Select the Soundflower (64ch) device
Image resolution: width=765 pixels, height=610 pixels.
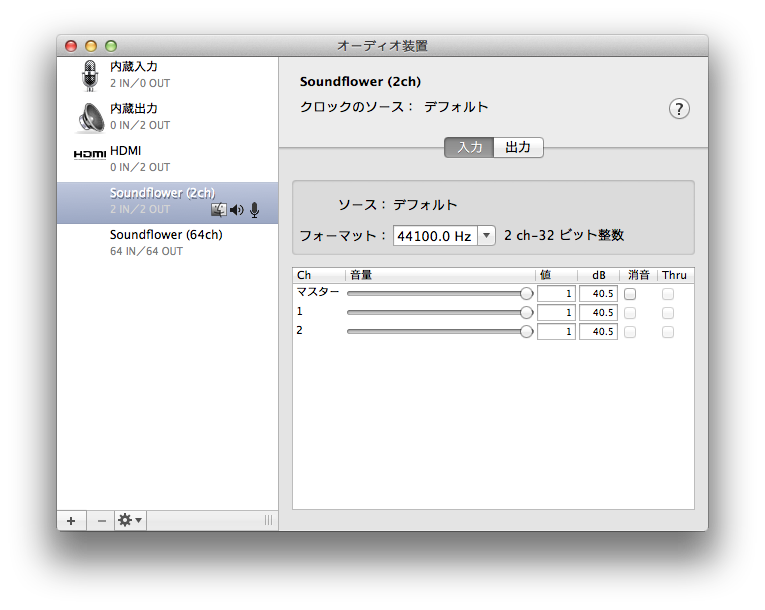pyautogui.click(x=167, y=243)
